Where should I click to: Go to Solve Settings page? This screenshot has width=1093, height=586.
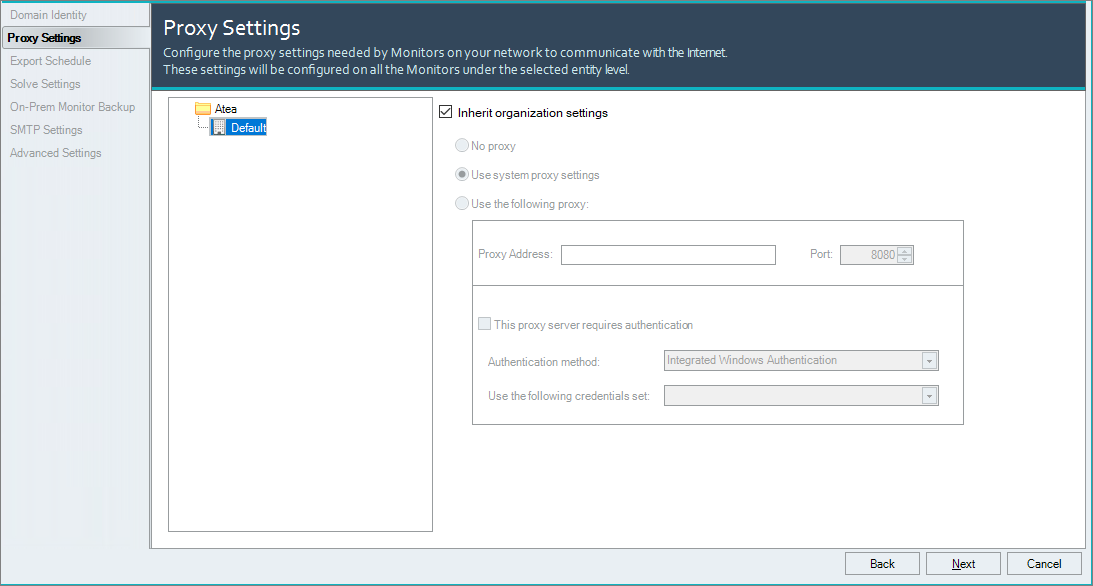pos(45,84)
